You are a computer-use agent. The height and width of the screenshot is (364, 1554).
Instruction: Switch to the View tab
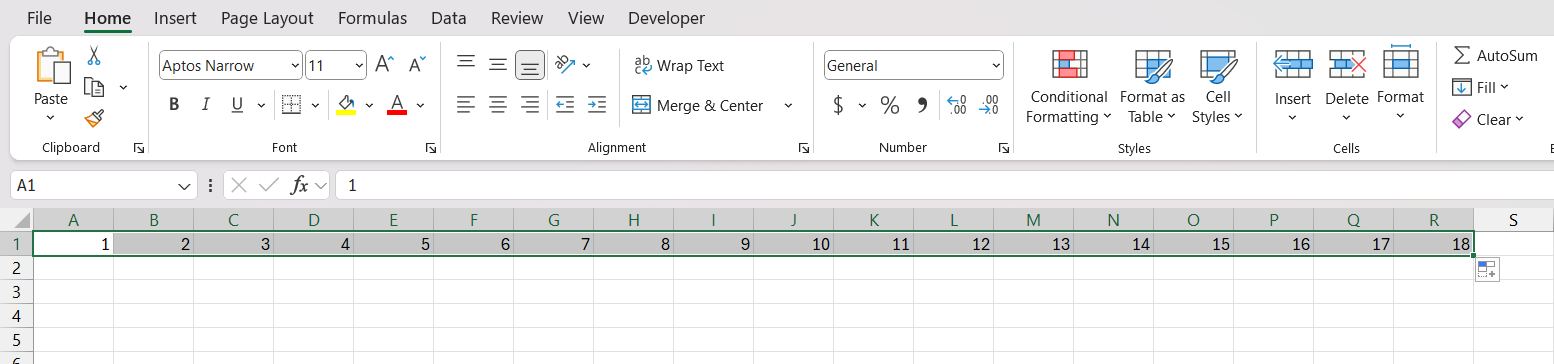[x=586, y=18]
